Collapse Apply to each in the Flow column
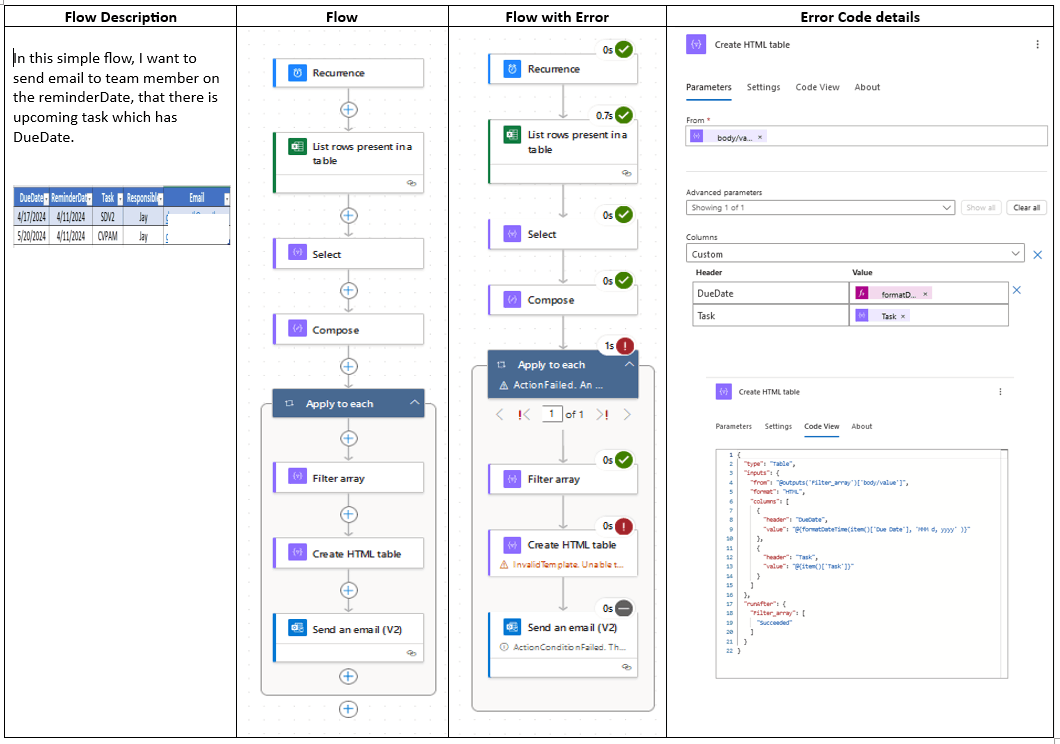 click(x=414, y=403)
